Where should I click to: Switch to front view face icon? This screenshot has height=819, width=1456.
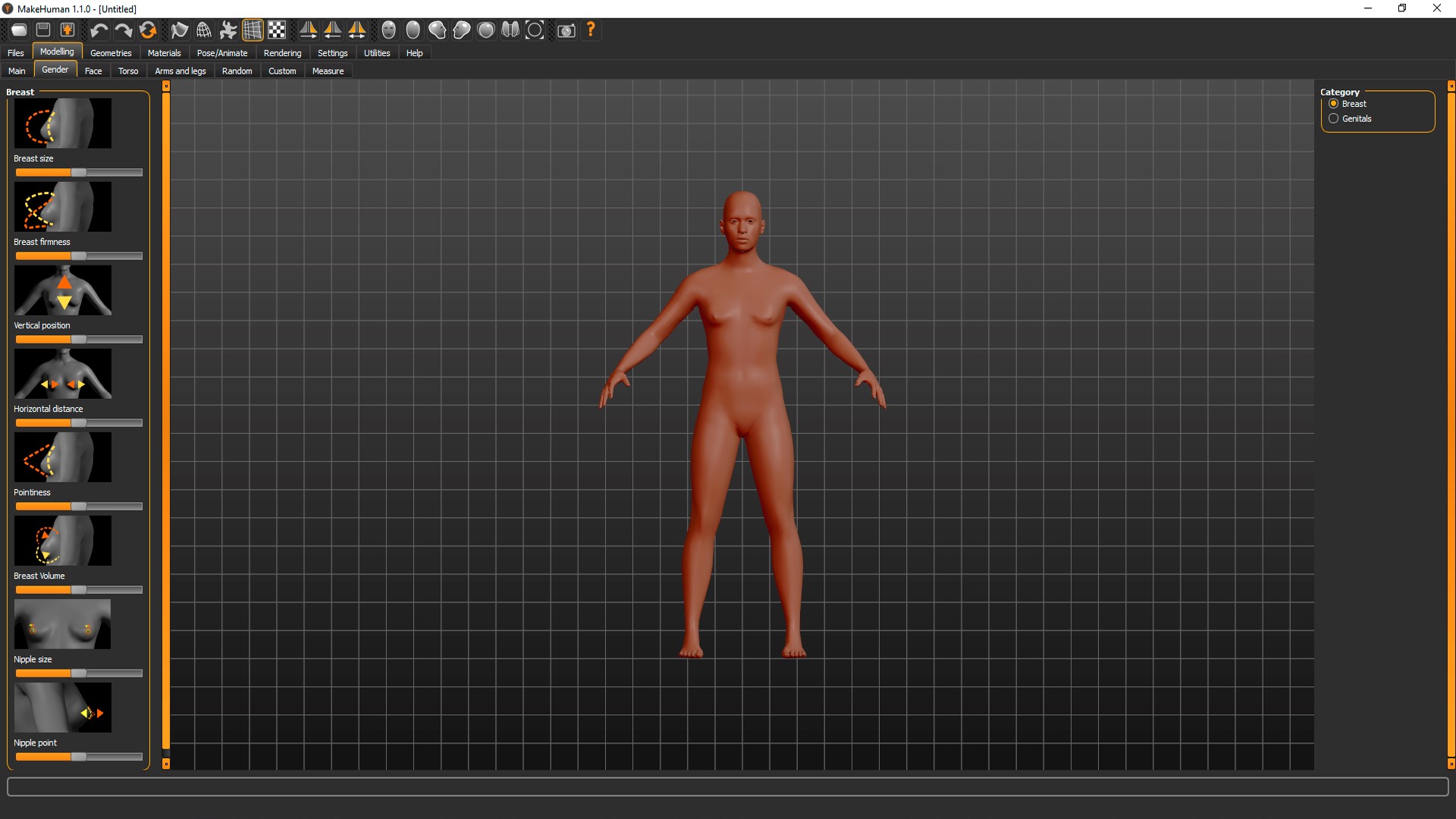click(389, 30)
